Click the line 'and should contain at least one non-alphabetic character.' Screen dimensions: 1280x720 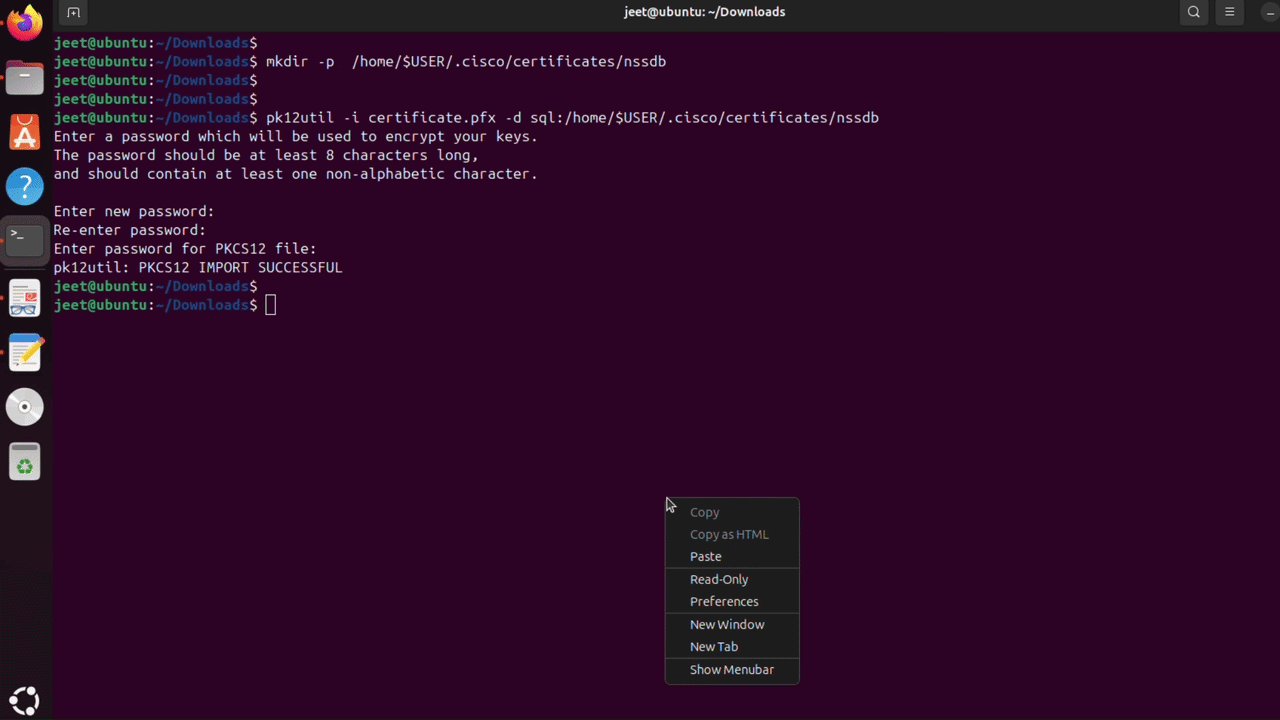[x=296, y=173]
